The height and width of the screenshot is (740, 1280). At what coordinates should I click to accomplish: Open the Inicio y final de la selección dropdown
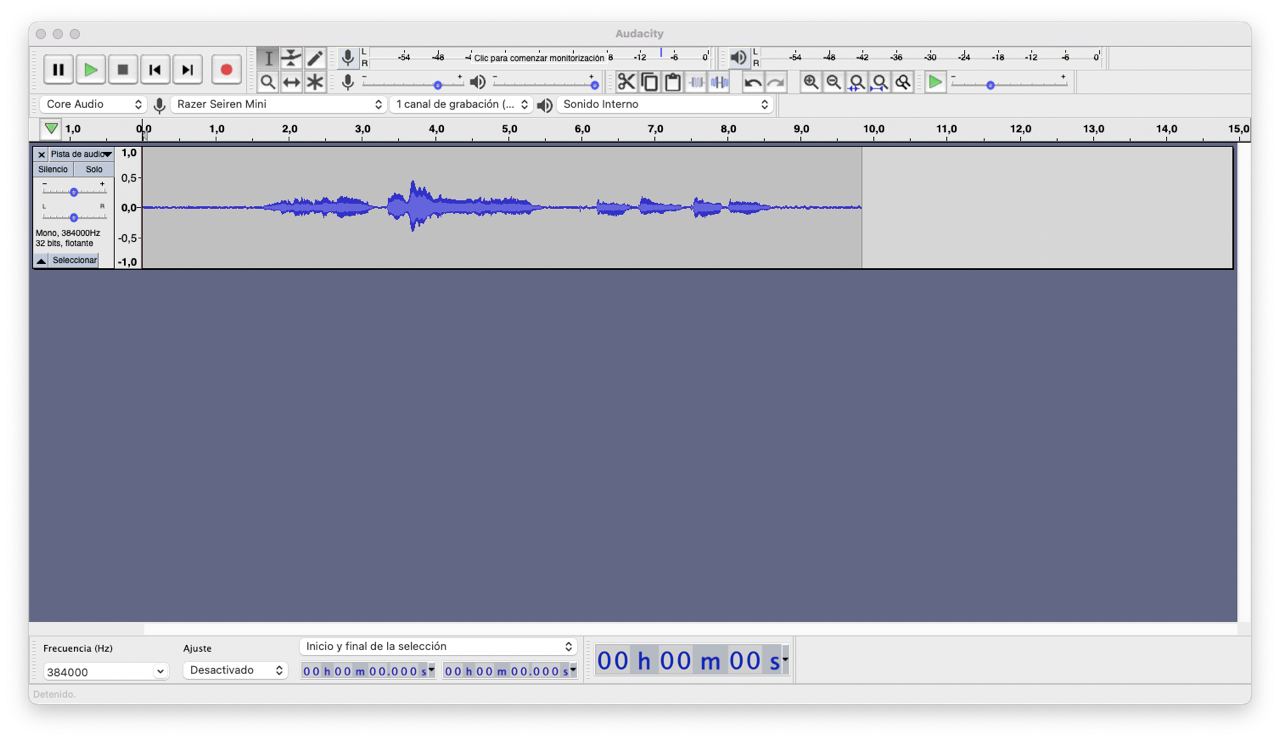click(439, 646)
